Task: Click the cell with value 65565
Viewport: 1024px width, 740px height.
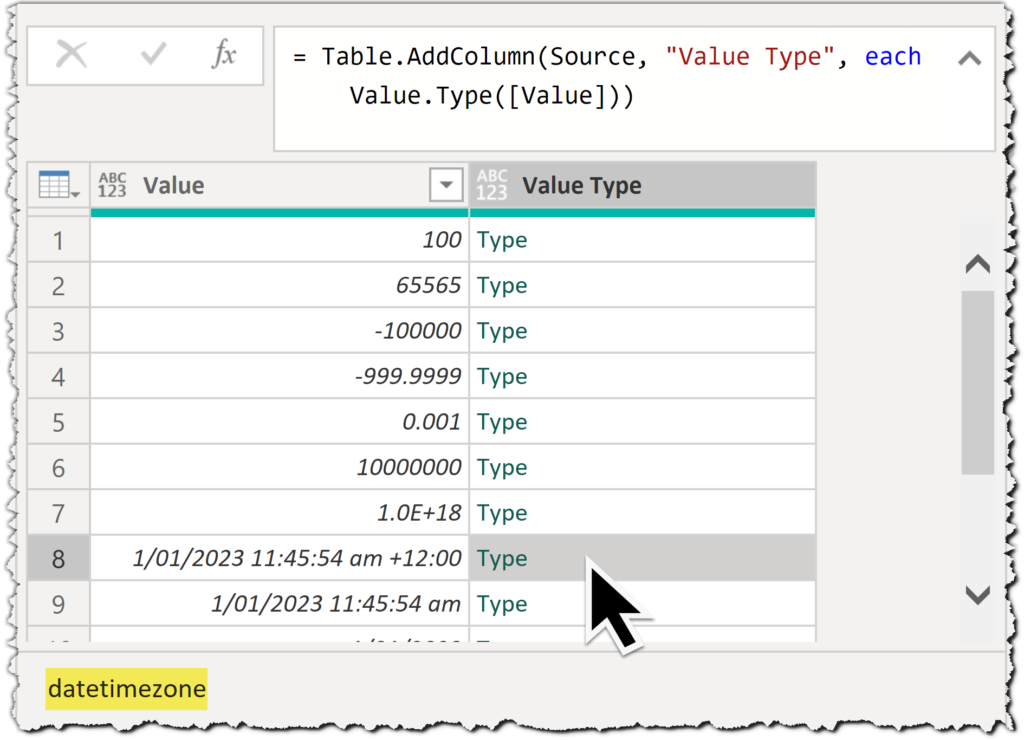Action: click(x=280, y=286)
